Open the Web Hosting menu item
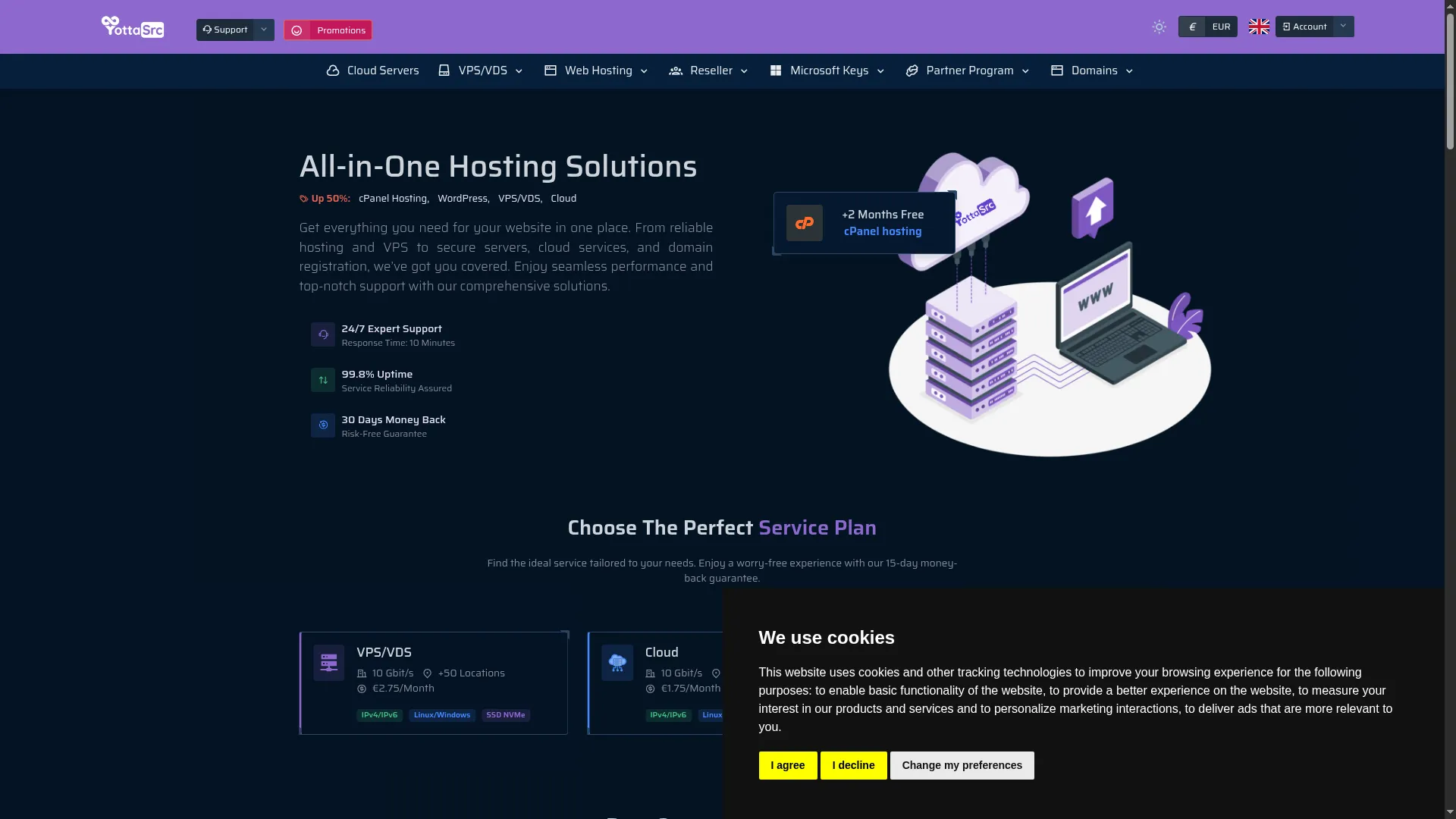 [x=597, y=71]
